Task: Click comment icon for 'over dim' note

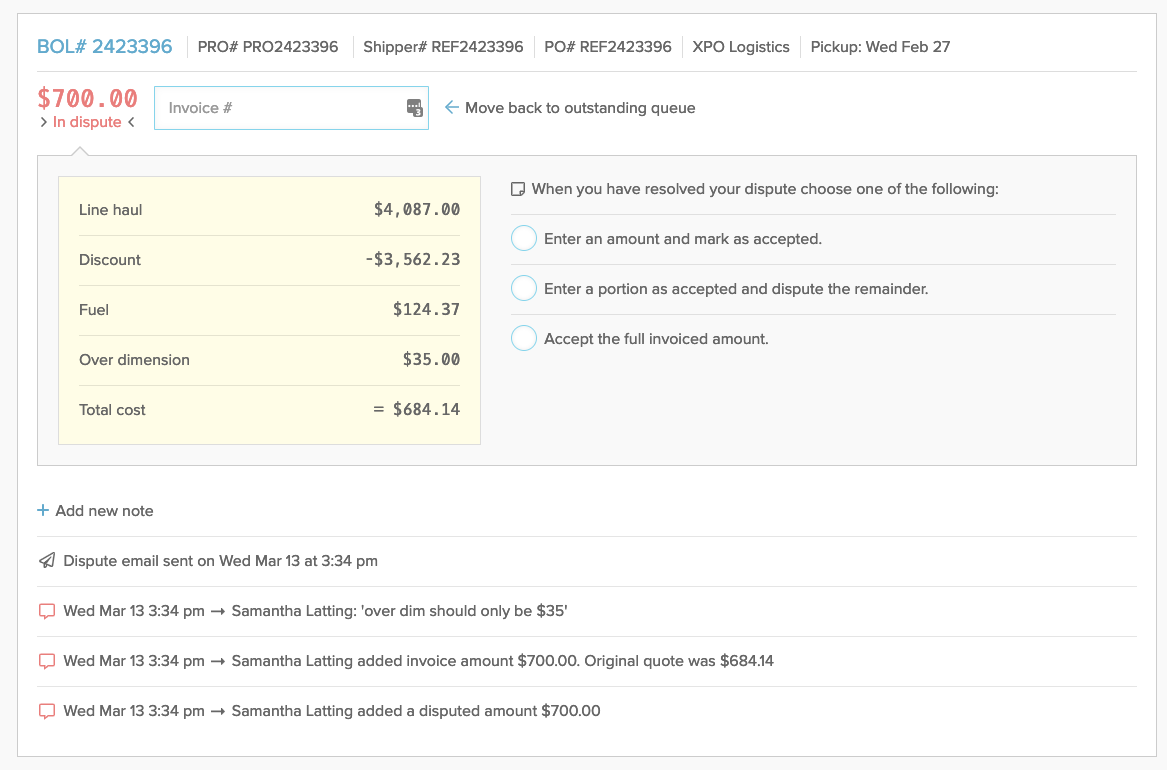Action: 47,612
